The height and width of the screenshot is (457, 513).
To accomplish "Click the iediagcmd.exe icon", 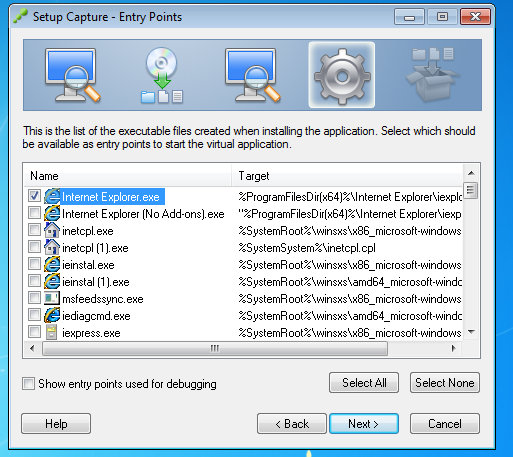I will 52,315.
